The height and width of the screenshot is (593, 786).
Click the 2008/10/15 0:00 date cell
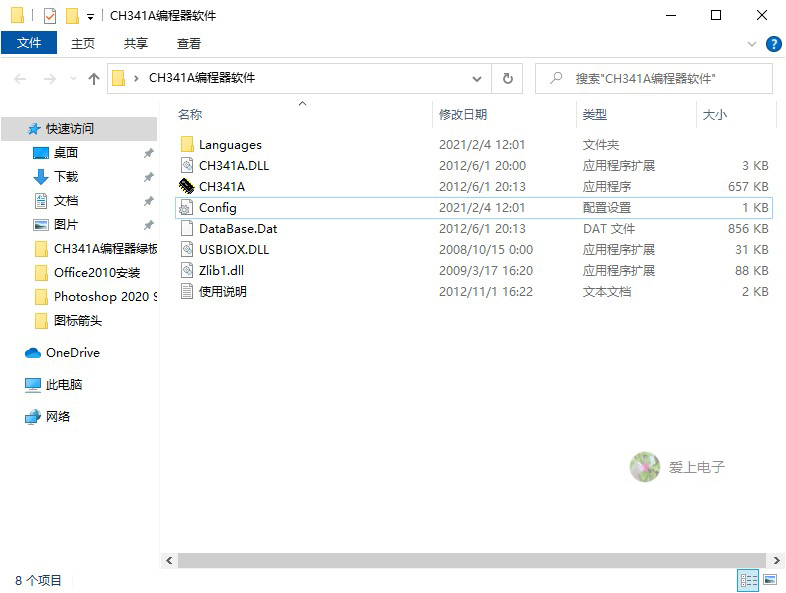click(x=486, y=250)
